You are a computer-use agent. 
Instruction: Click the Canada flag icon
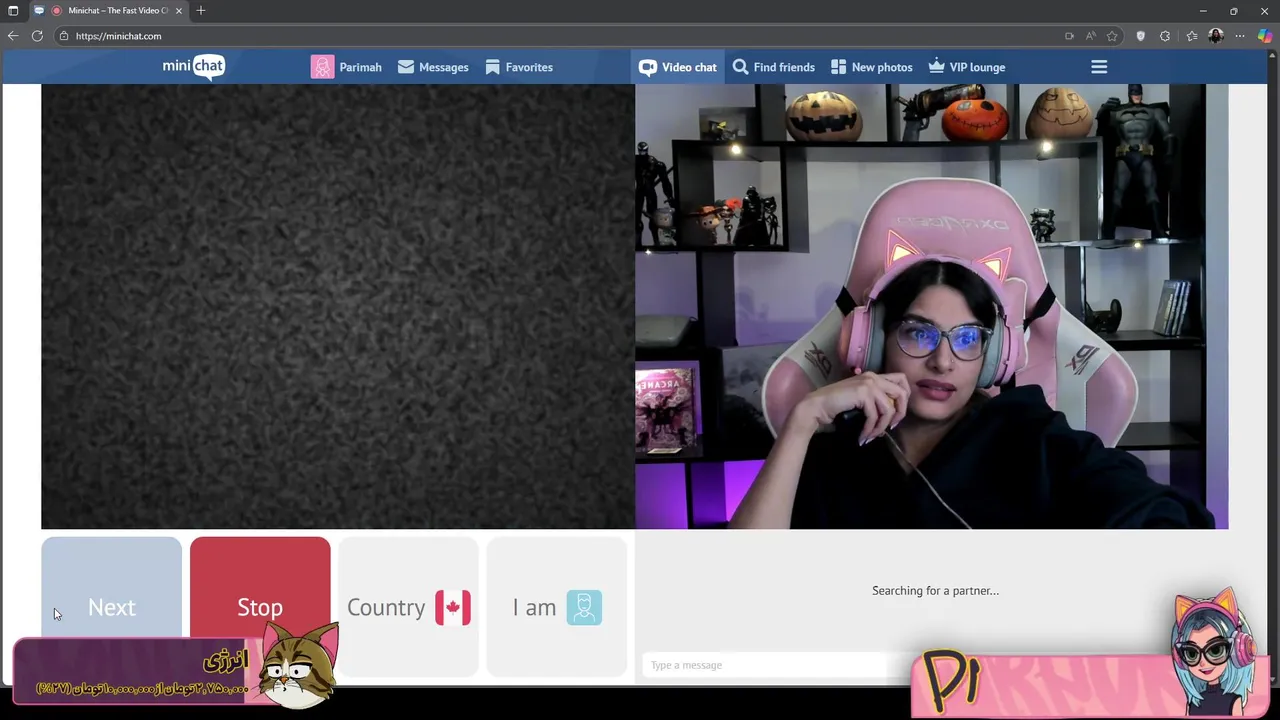tap(453, 607)
